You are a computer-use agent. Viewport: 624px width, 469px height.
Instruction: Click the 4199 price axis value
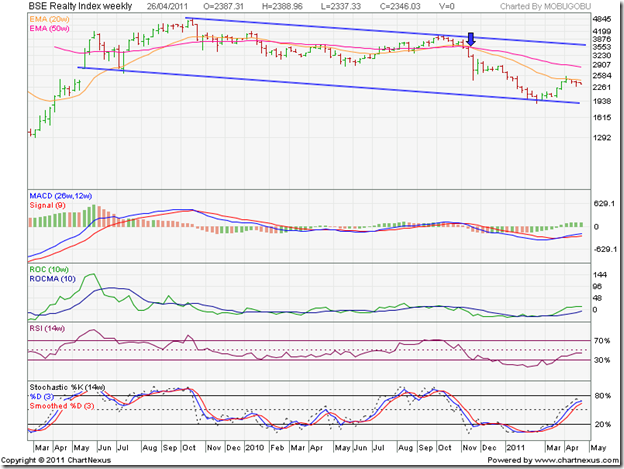click(x=602, y=31)
